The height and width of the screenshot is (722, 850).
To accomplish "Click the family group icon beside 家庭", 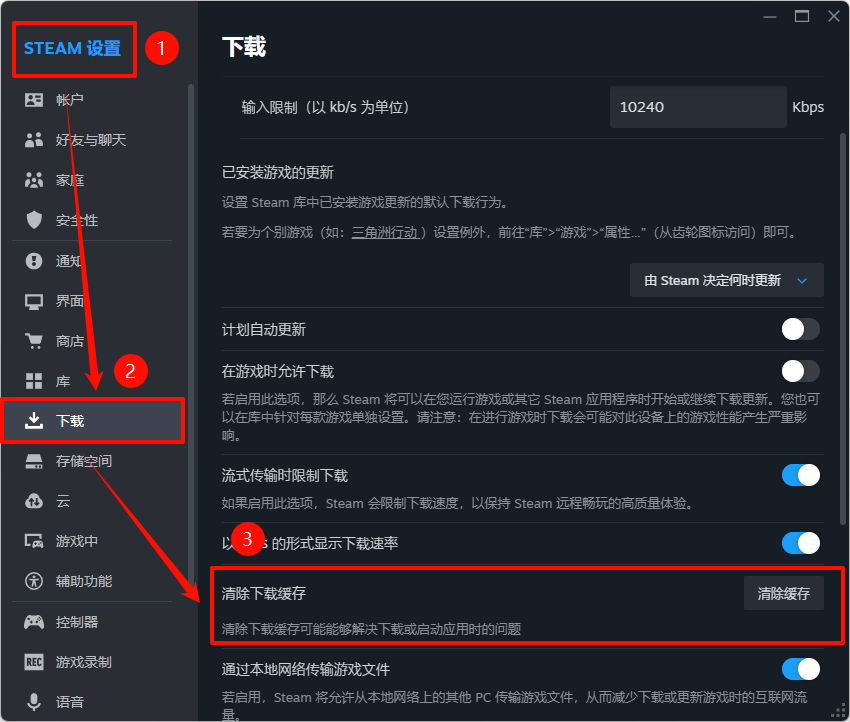I will [x=34, y=180].
